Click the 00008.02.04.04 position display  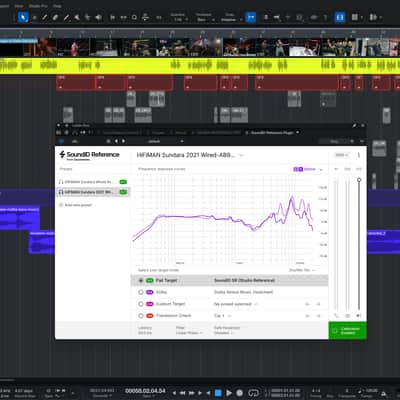tap(145, 390)
